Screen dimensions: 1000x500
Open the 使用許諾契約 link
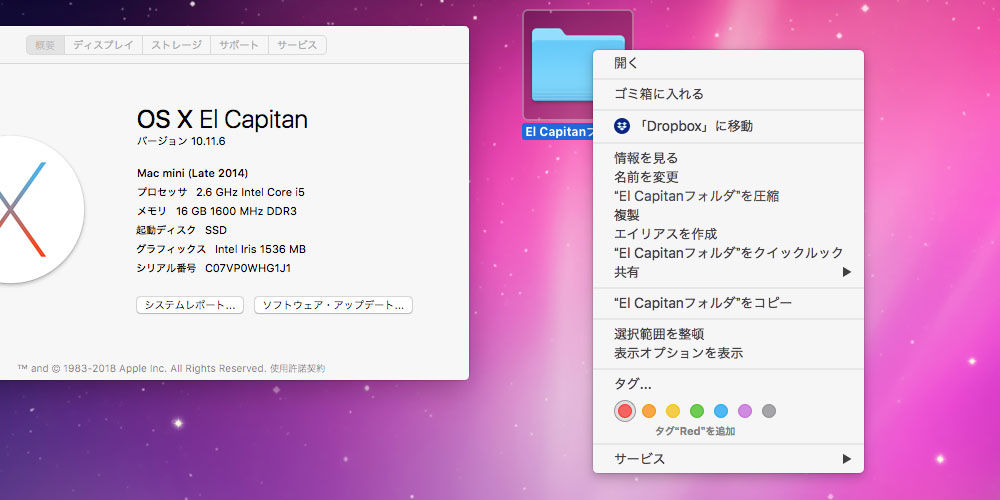(297, 369)
